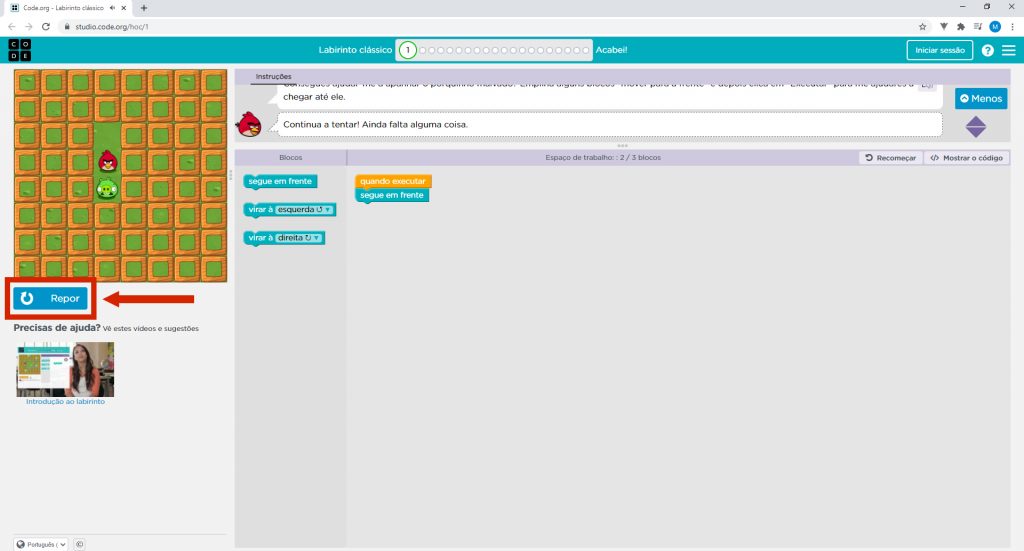Close the Code.org browser tab

pos(123,8)
